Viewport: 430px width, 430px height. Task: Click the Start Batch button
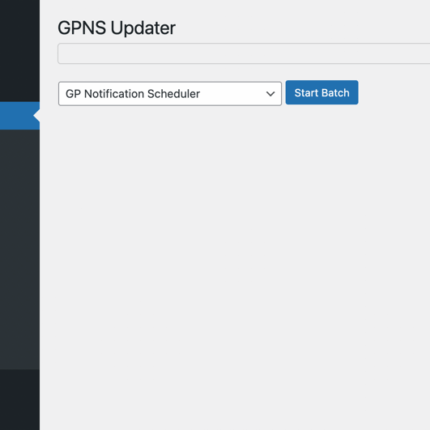(x=322, y=92)
